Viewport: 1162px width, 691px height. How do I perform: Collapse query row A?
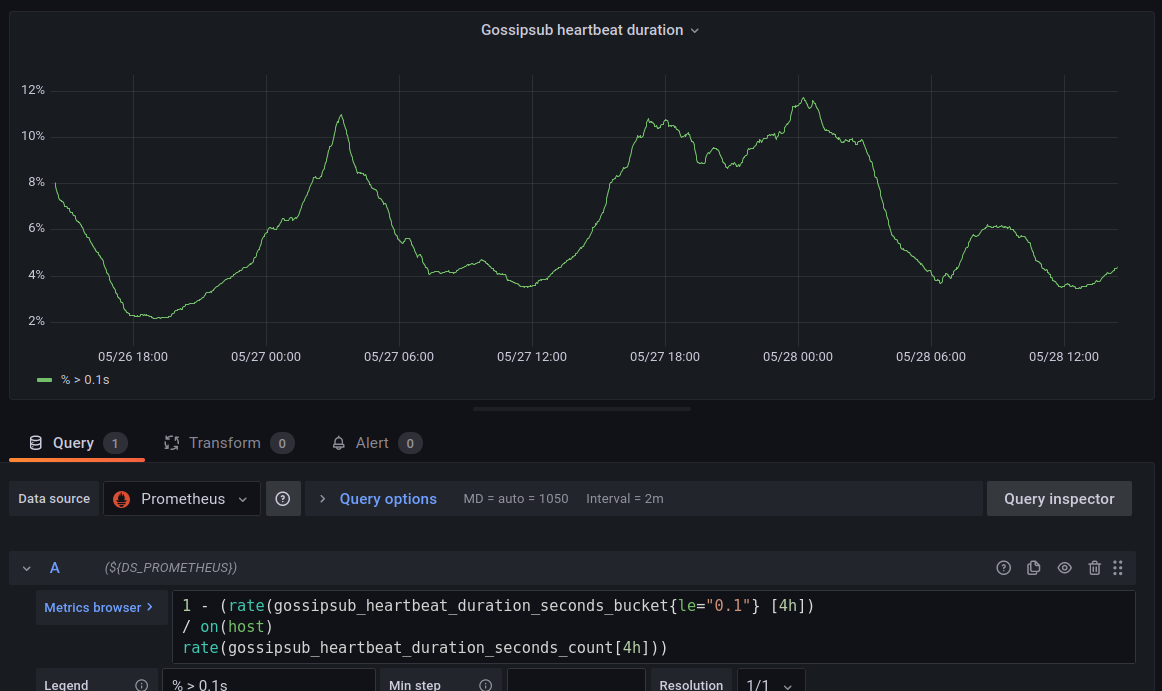pyautogui.click(x=27, y=568)
